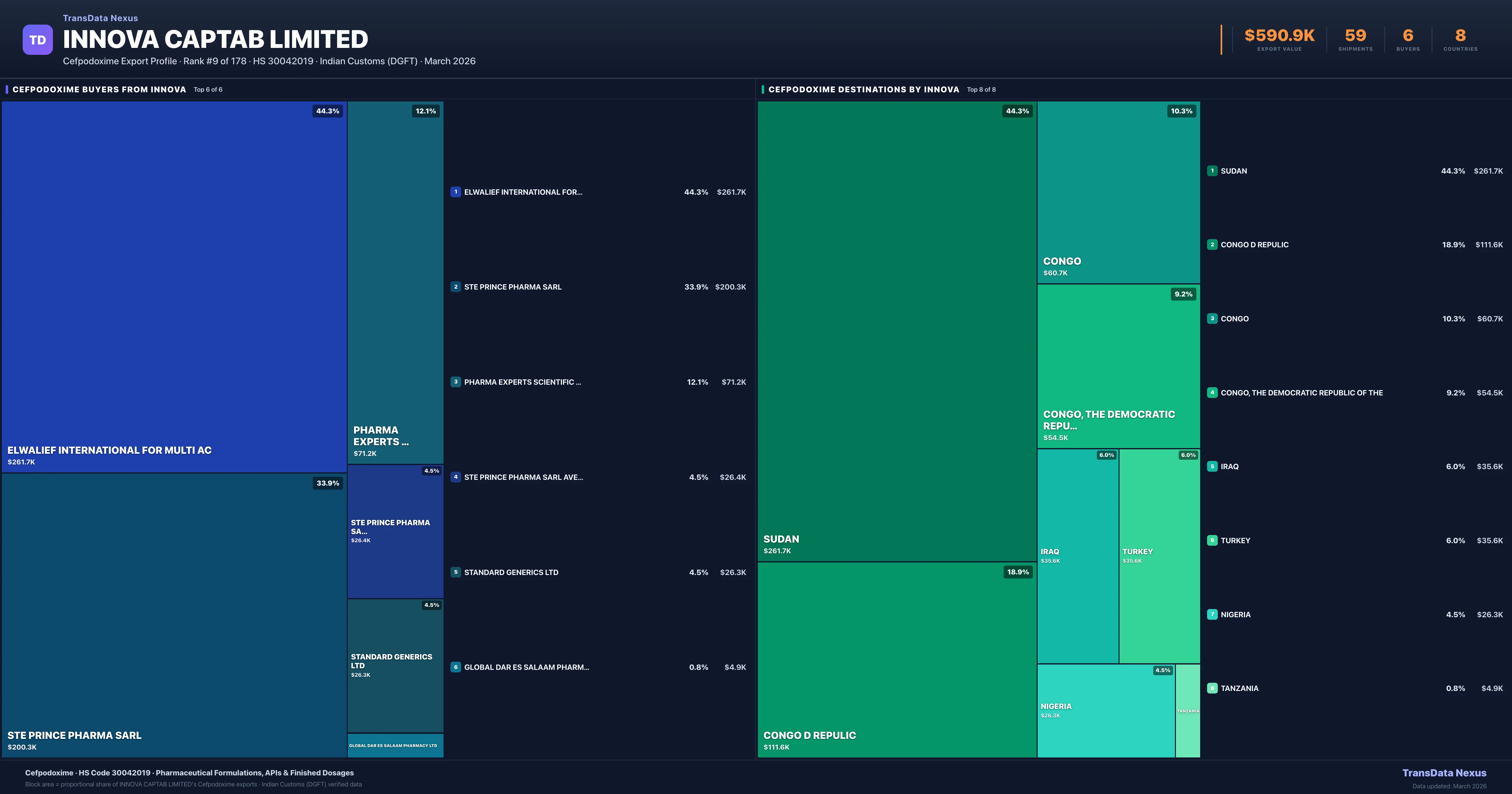Click rank badge 1 beside ELWALIEF INTERNATIONAL
Viewport: 1512px width, 794px height.
pos(455,192)
